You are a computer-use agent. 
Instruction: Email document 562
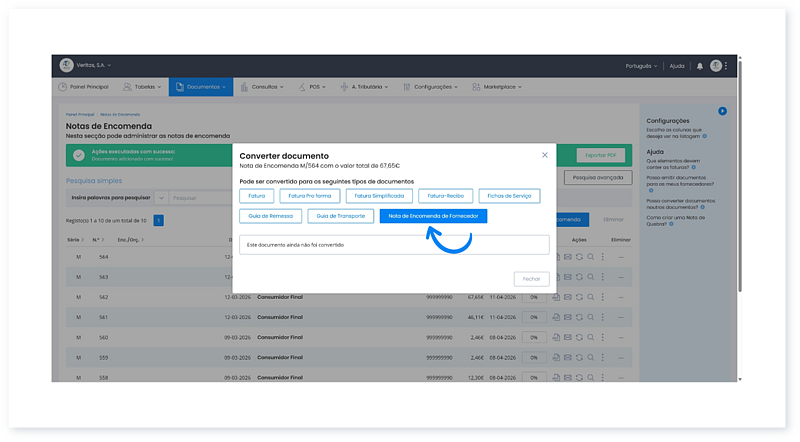(x=567, y=297)
